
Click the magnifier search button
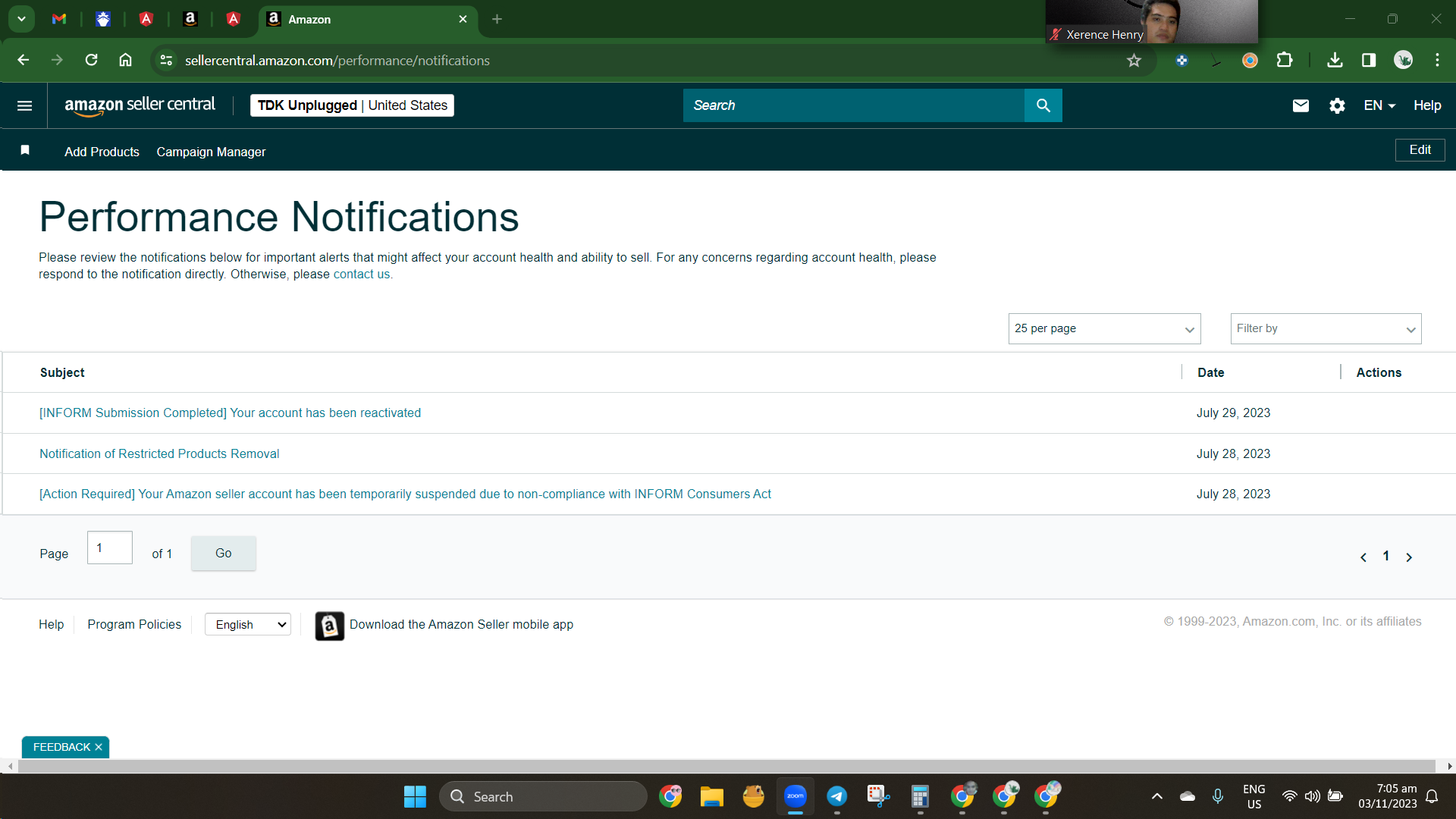pos(1043,105)
